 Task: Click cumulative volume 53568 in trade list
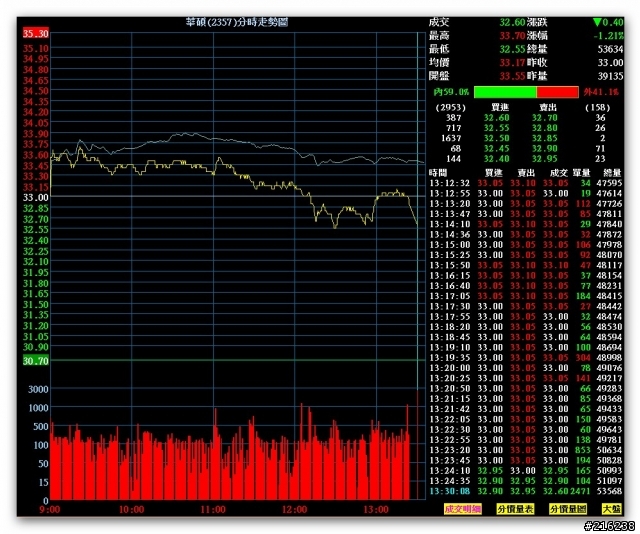point(609,492)
